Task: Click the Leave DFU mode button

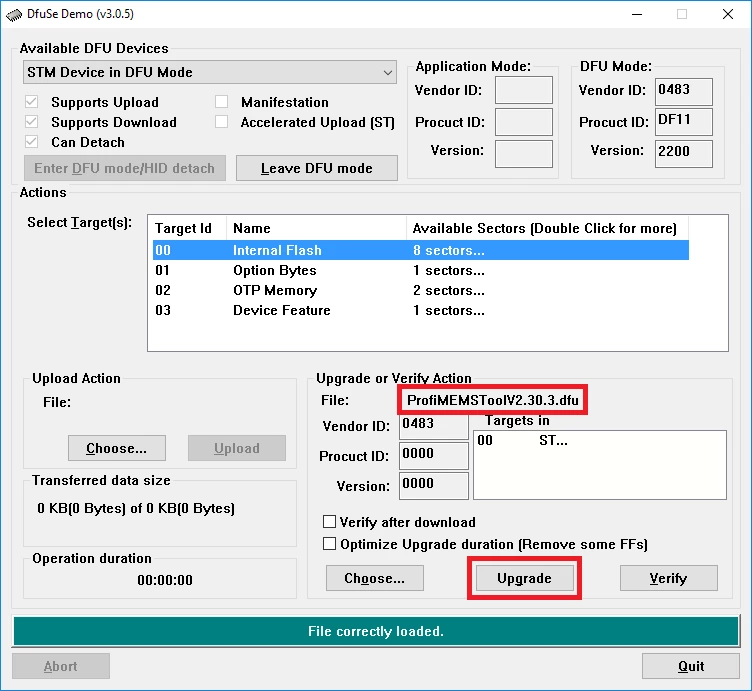Action: coord(317,168)
